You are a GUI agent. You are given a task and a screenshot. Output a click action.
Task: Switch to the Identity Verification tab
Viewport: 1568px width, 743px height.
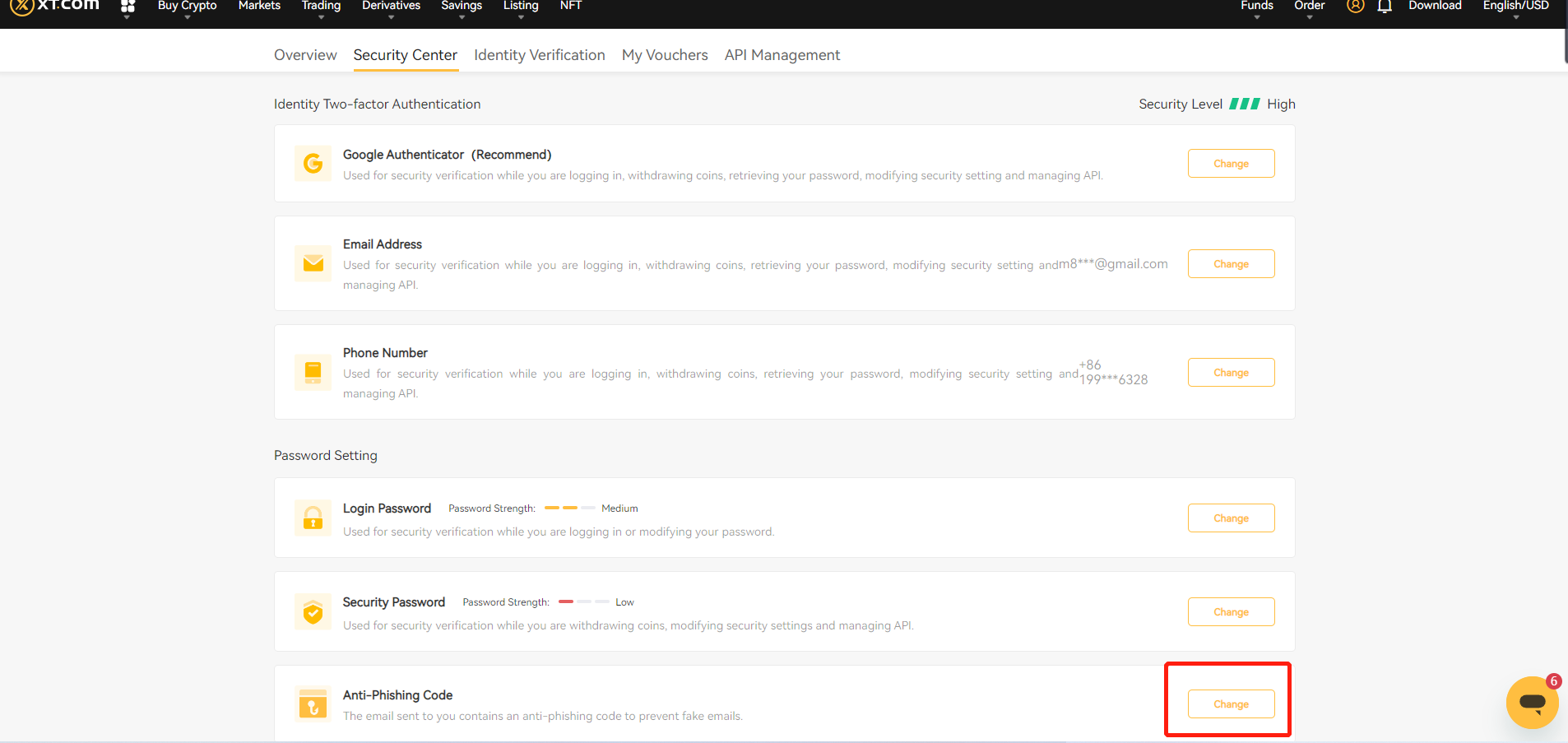click(x=539, y=55)
